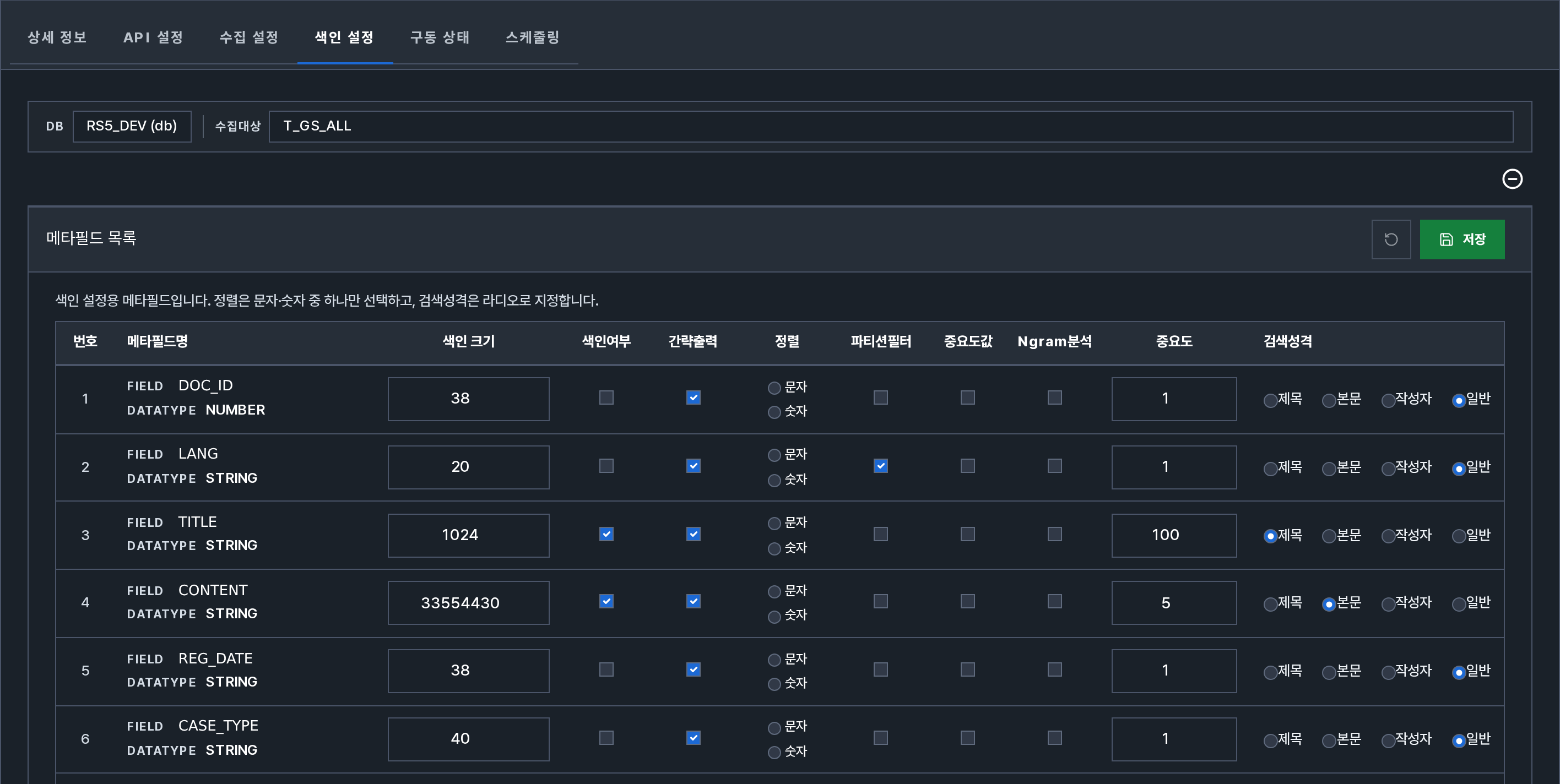
Task: Uncheck 색인여부 for TITLE row
Action: tap(606, 533)
